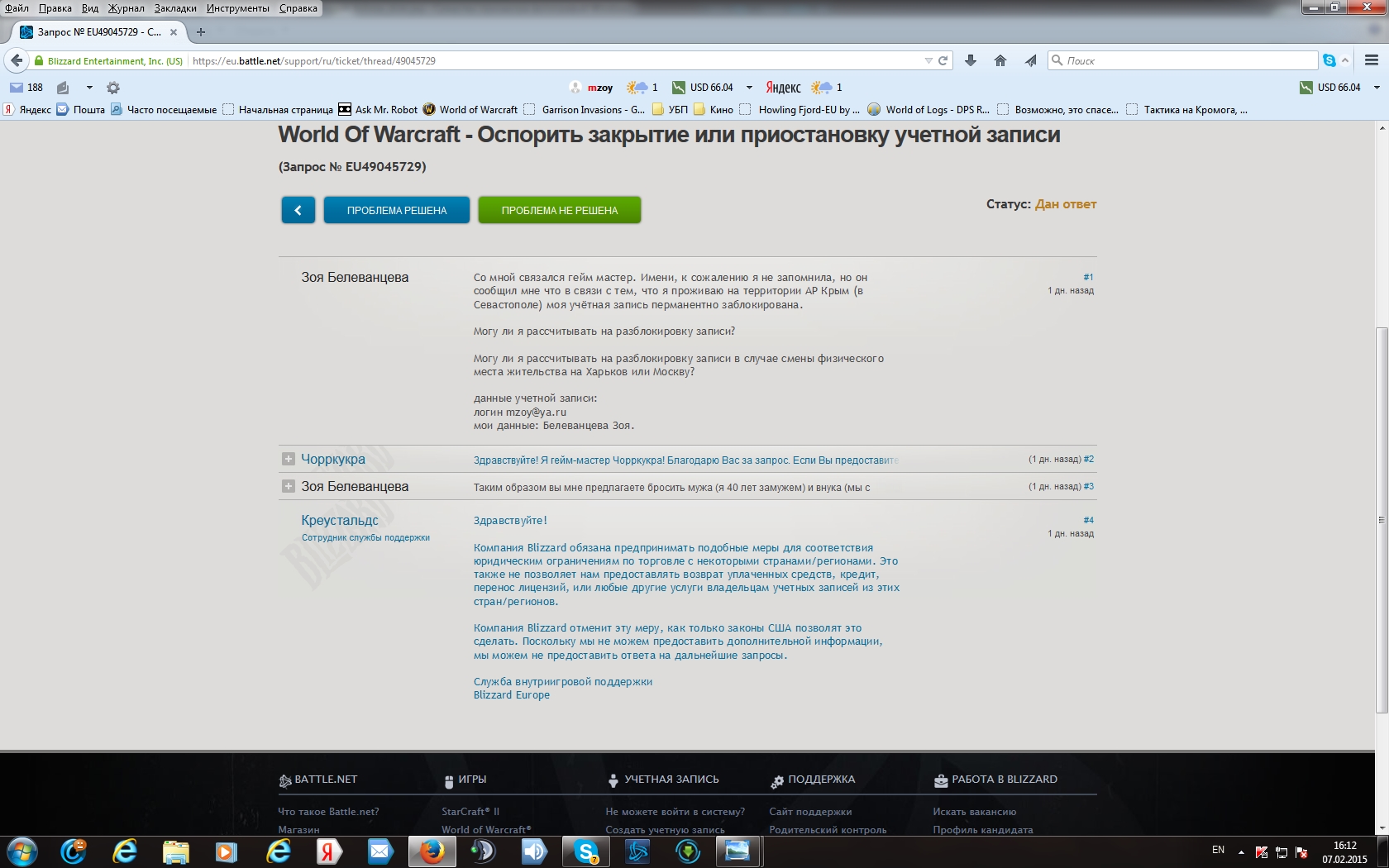Open the Инструменты menu
Viewport: 1389px width, 868px height.
[238, 8]
